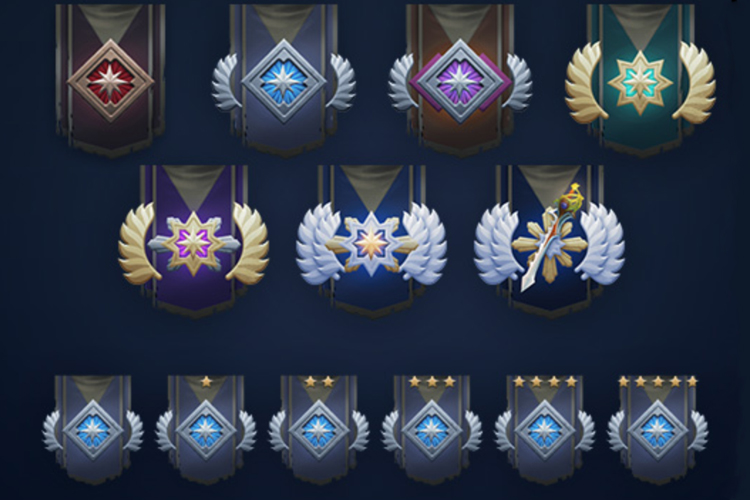Click the Guardian medal with five stars
The width and height of the screenshot is (750, 500).
658,430
